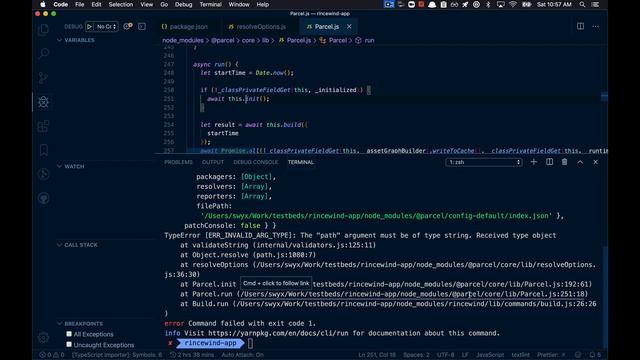Split the editor right
The image size is (640, 360).
coord(580,27)
